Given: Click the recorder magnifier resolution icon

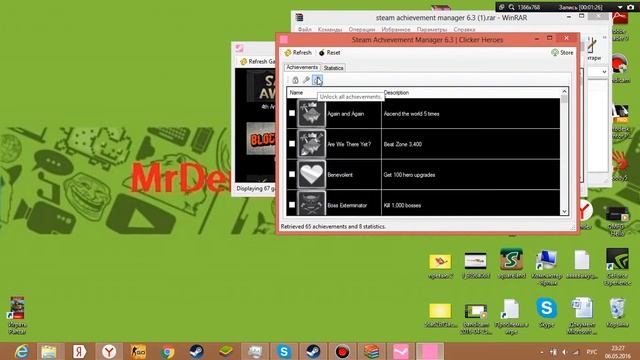Looking at the screenshot, I should pos(511,7).
